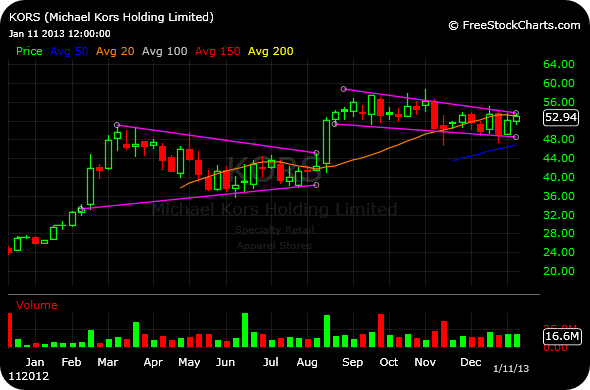Select the orange Avg 20 legend label
This screenshot has width=590, height=390.
[115, 51]
